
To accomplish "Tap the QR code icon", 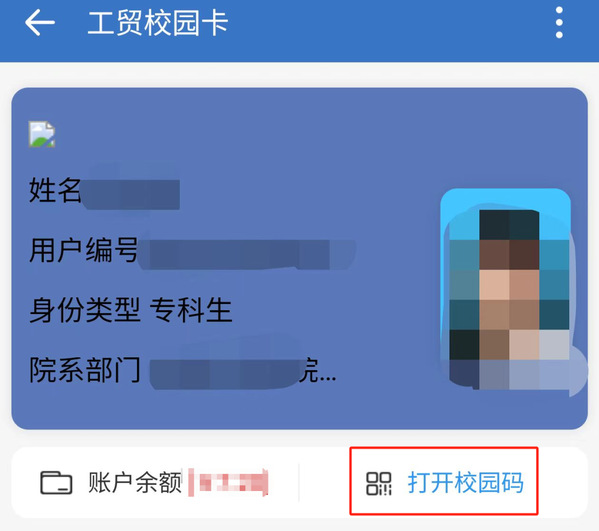I will click(379, 484).
